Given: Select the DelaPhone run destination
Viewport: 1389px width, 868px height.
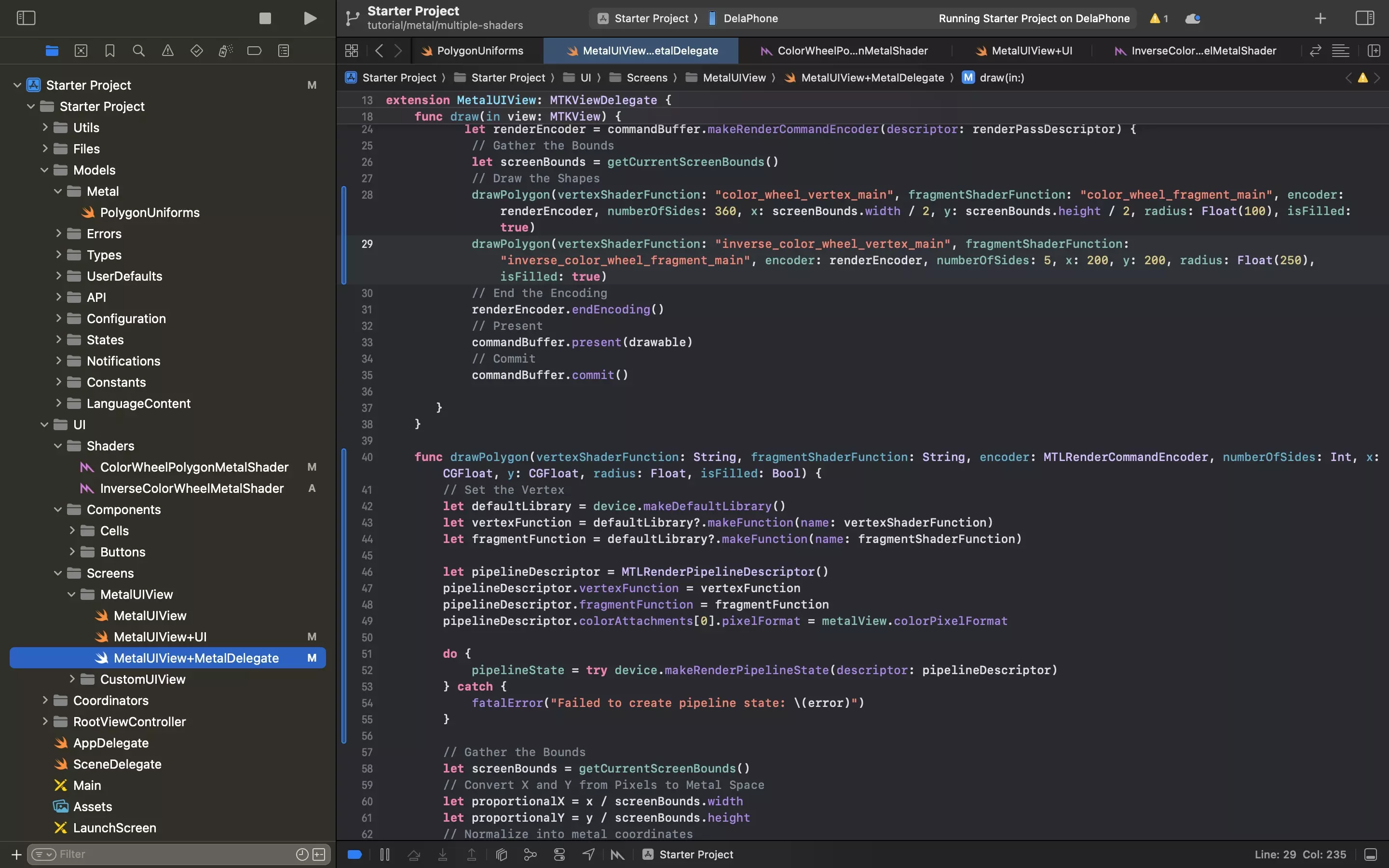Looking at the screenshot, I should (x=744, y=18).
